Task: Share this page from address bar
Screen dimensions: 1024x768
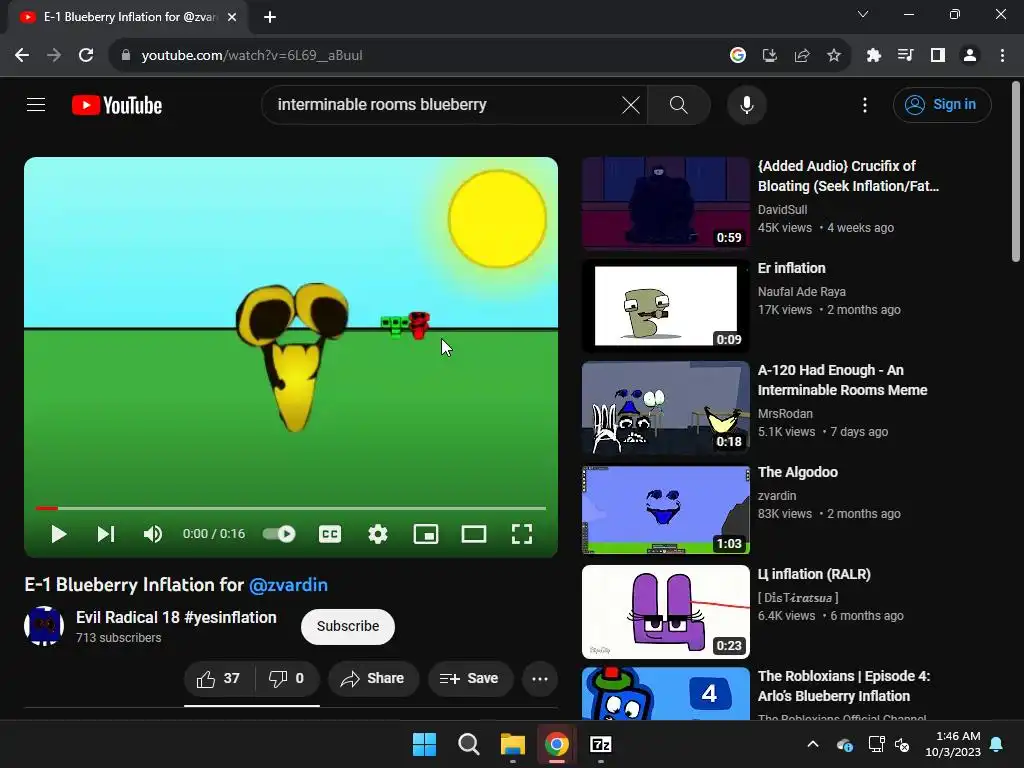Action: coord(801,56)
